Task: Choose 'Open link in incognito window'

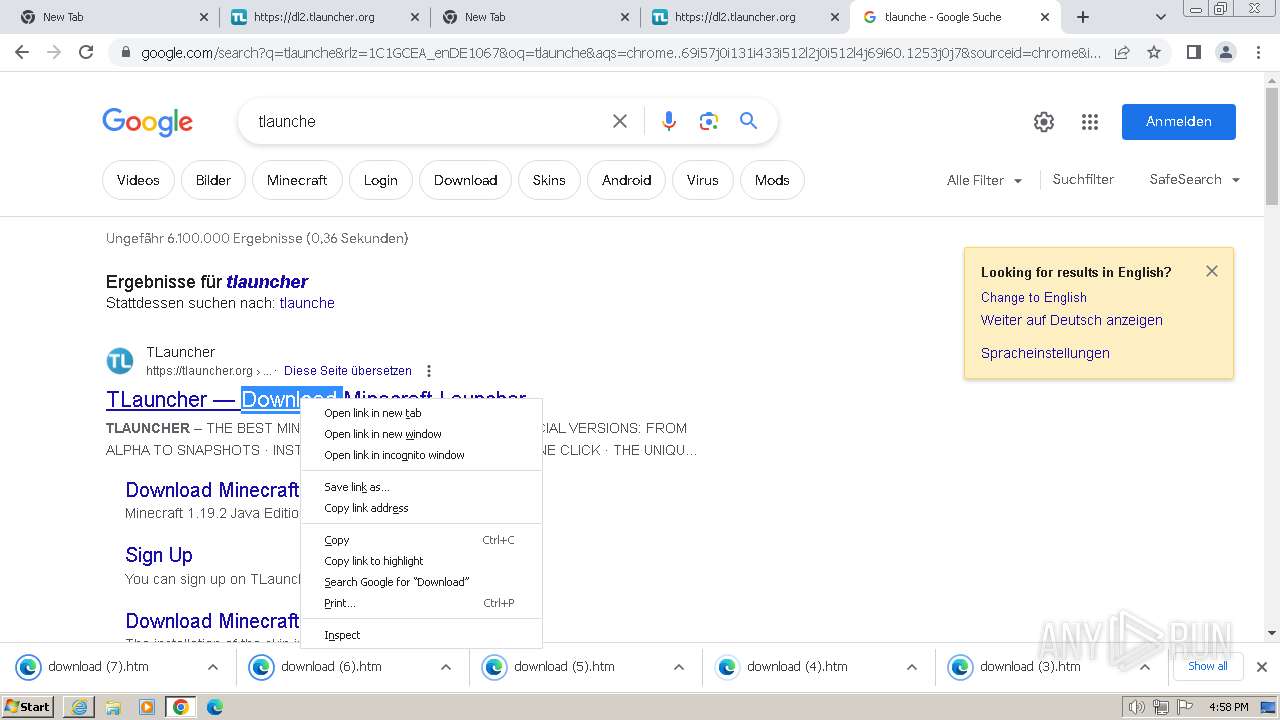Action: coord(421,455)
